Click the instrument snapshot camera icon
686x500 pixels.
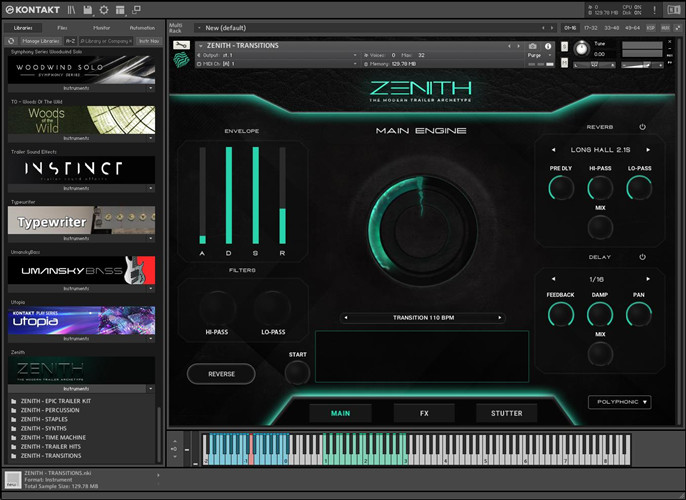click(x=533, y=46)
